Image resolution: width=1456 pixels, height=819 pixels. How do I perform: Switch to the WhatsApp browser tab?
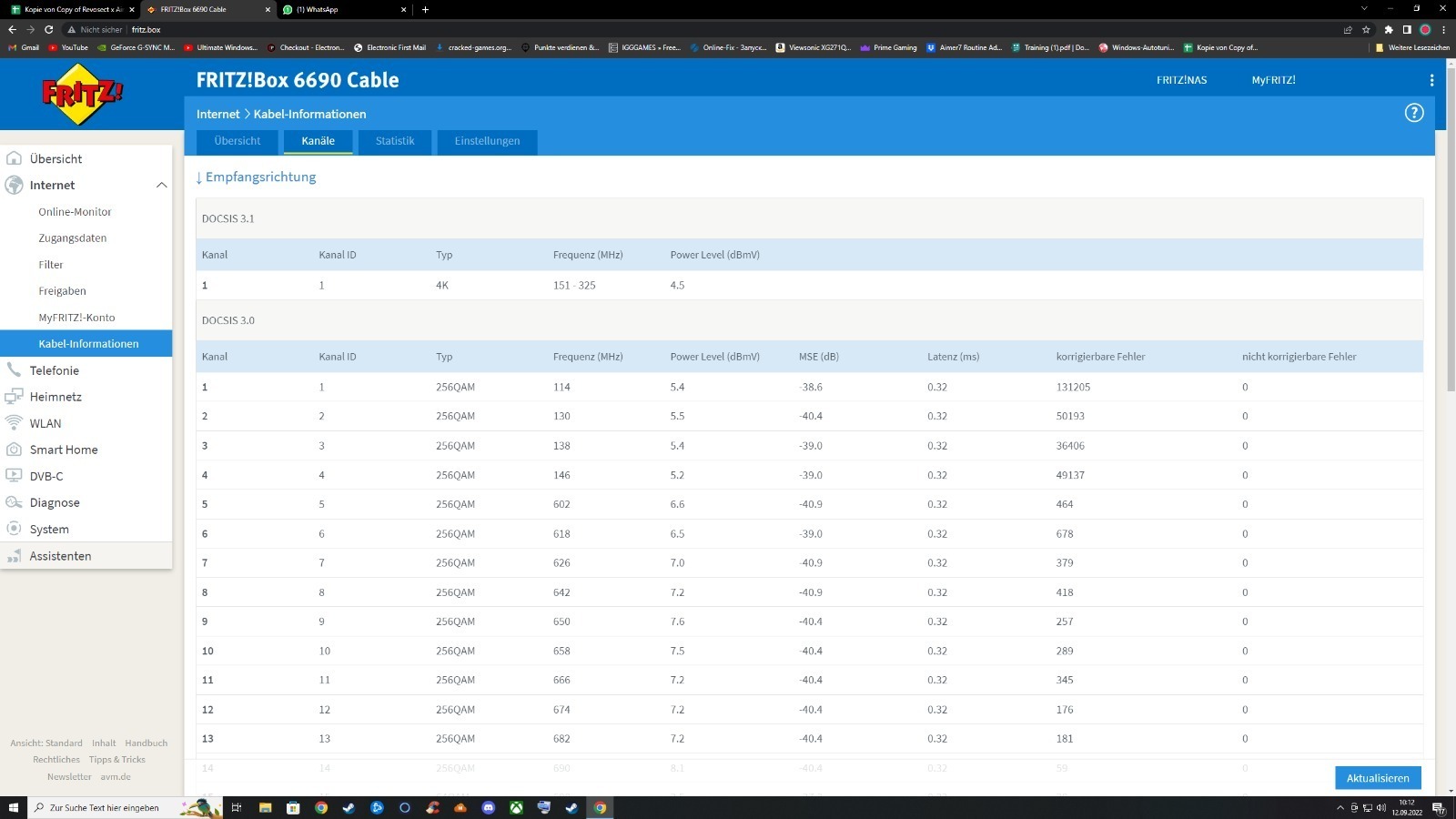(344, 9)
